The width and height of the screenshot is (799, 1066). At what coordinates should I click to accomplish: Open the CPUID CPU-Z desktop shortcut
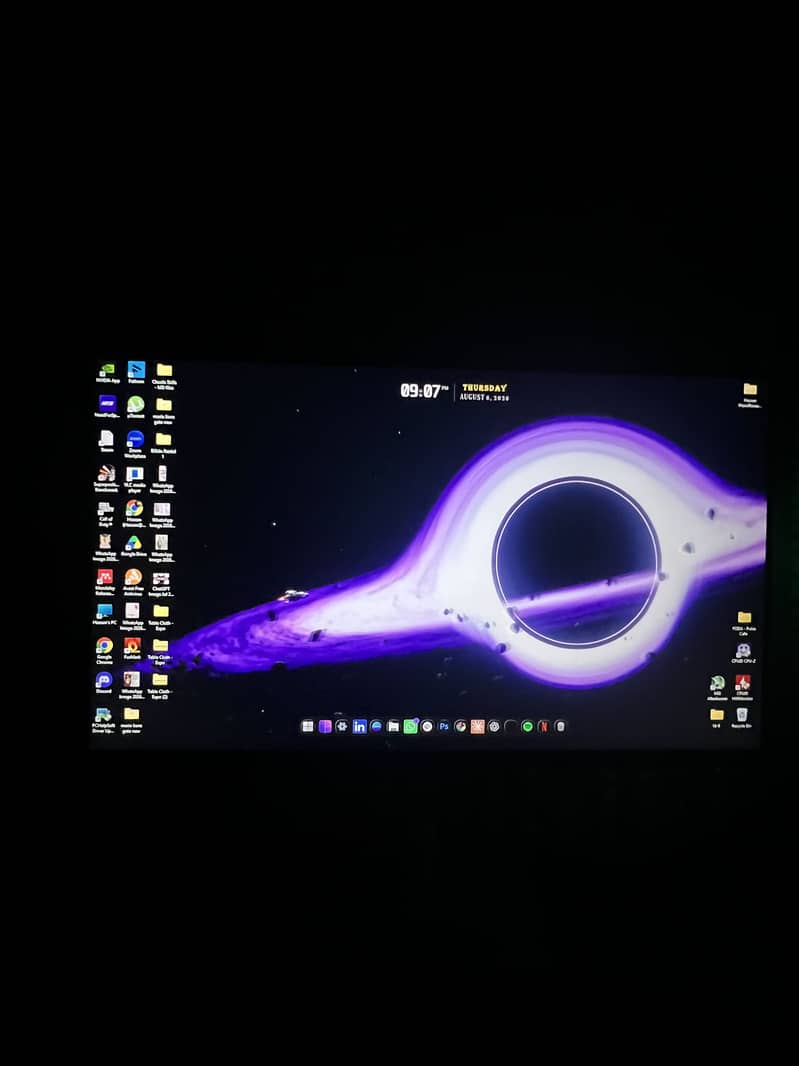[743, 653]
